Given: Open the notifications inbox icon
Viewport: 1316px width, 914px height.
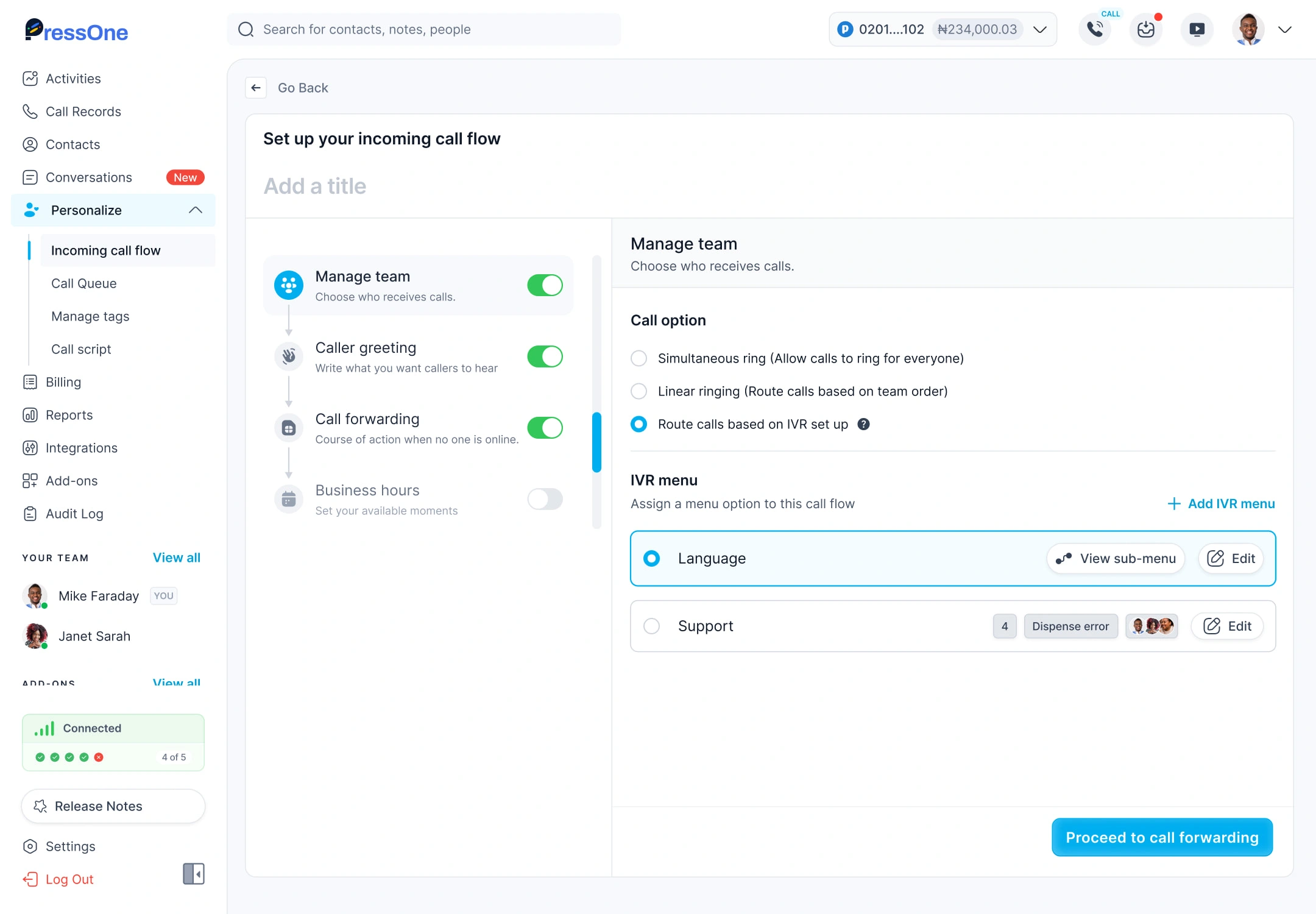Looking at the screenshot, I should [x=1146, y=29].
